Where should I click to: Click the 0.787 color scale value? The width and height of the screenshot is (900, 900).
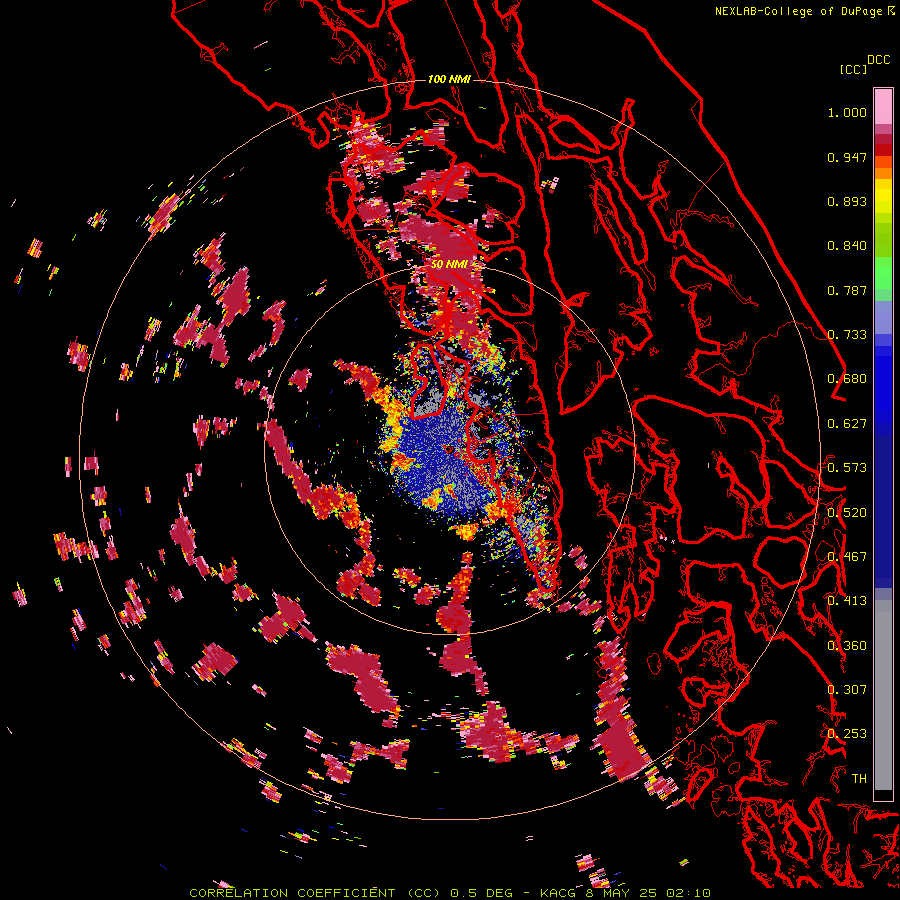tap(847, 290)
